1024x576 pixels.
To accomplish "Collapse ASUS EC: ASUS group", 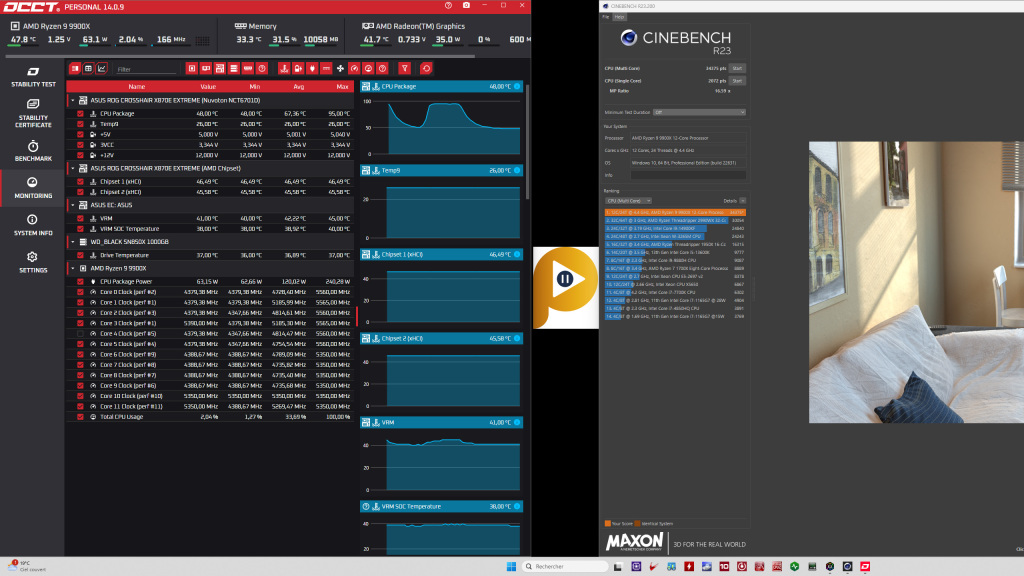I will (x=72, y=205).
